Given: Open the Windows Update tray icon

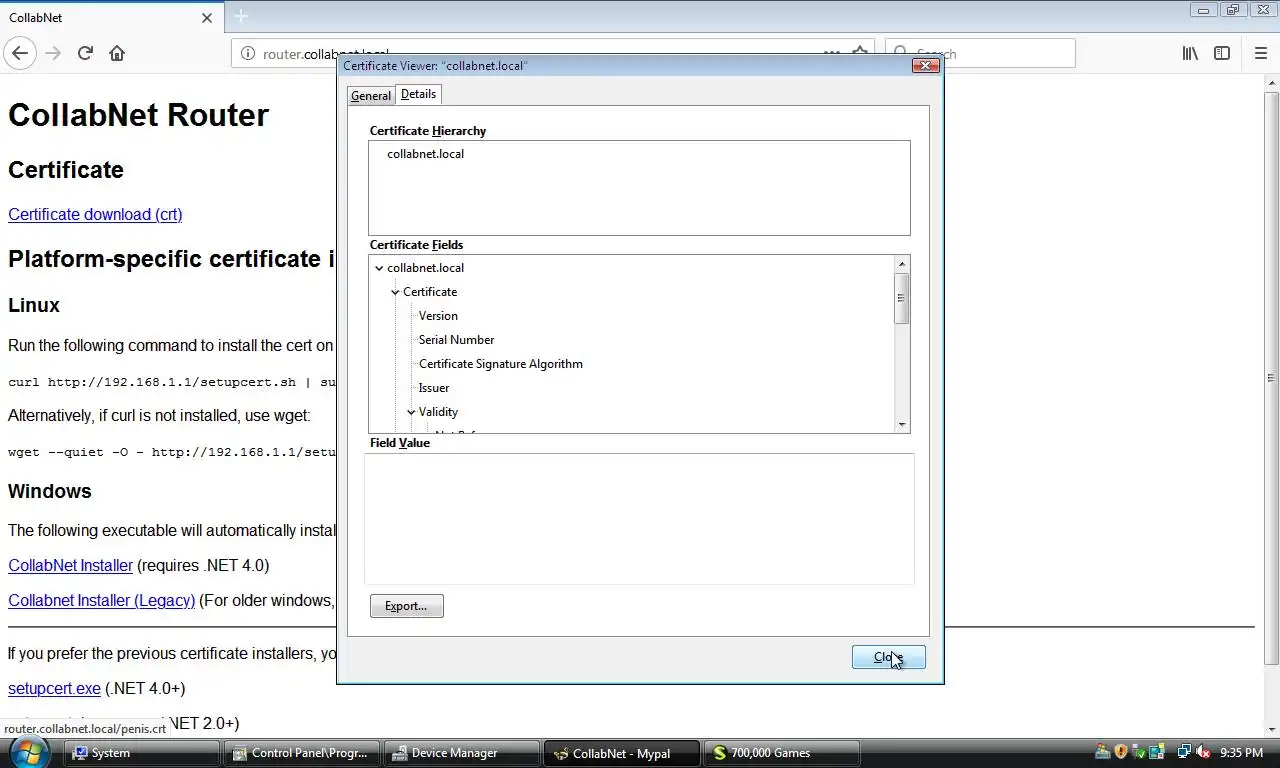Looking at the screenshot, I should pos(1102,752).
